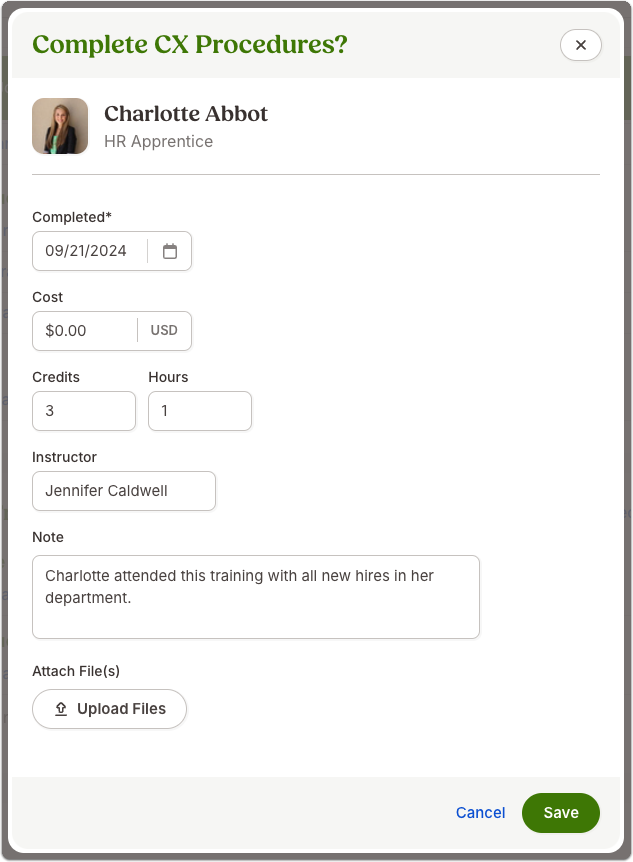This screenshot has height=862, width=633.
Task: Close dialog with the X icon
Action: pos(581,45)
